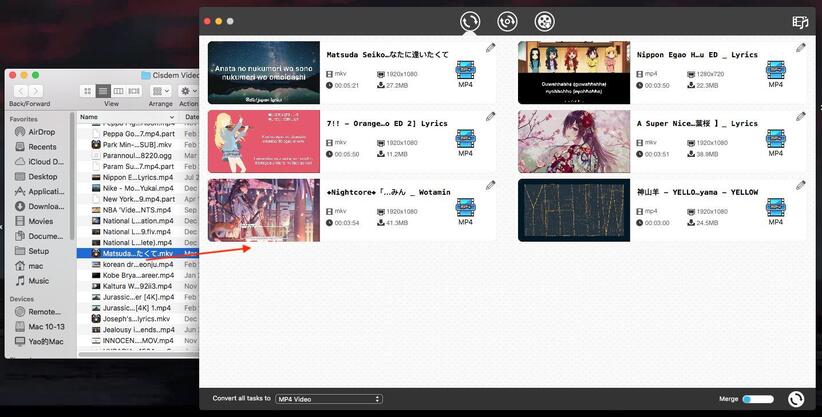Click the Nightcore Wotamin video title
The height and width of the screenshot is (417, 822).
tap(388, 193)
